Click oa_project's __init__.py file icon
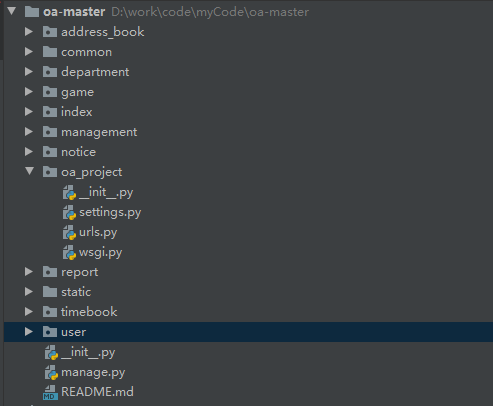This screenshot has width=493, height=406. 69,192
